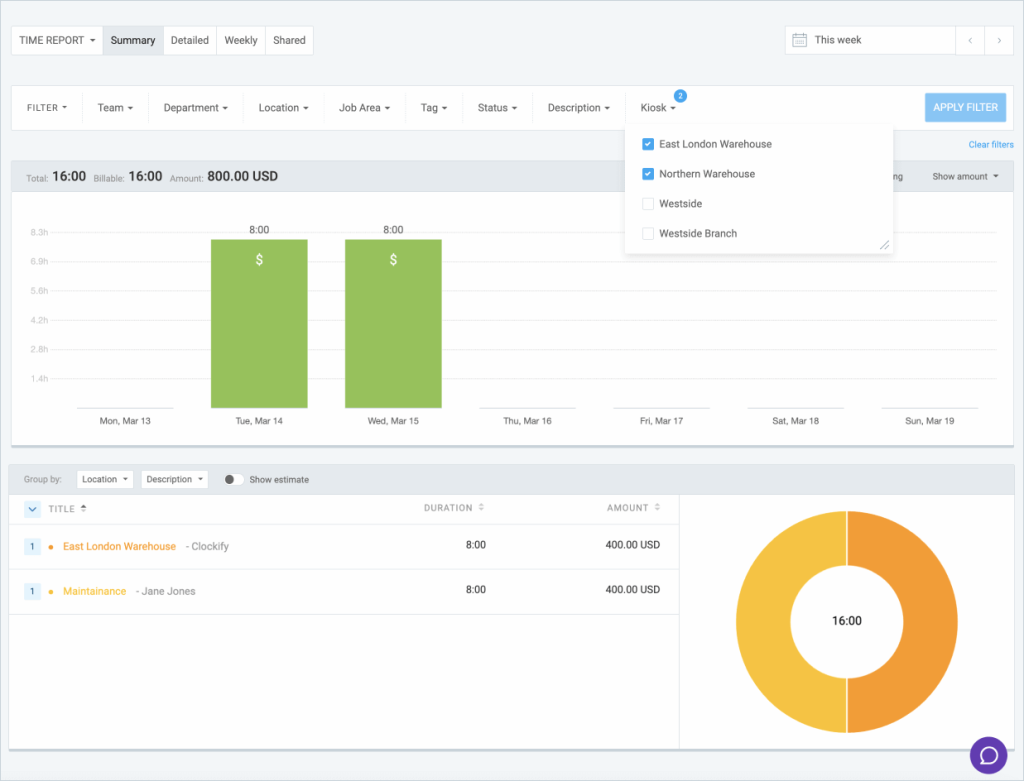
Task: Expand the Location filter
Action: pyautogui.click(x=283, y=108)
